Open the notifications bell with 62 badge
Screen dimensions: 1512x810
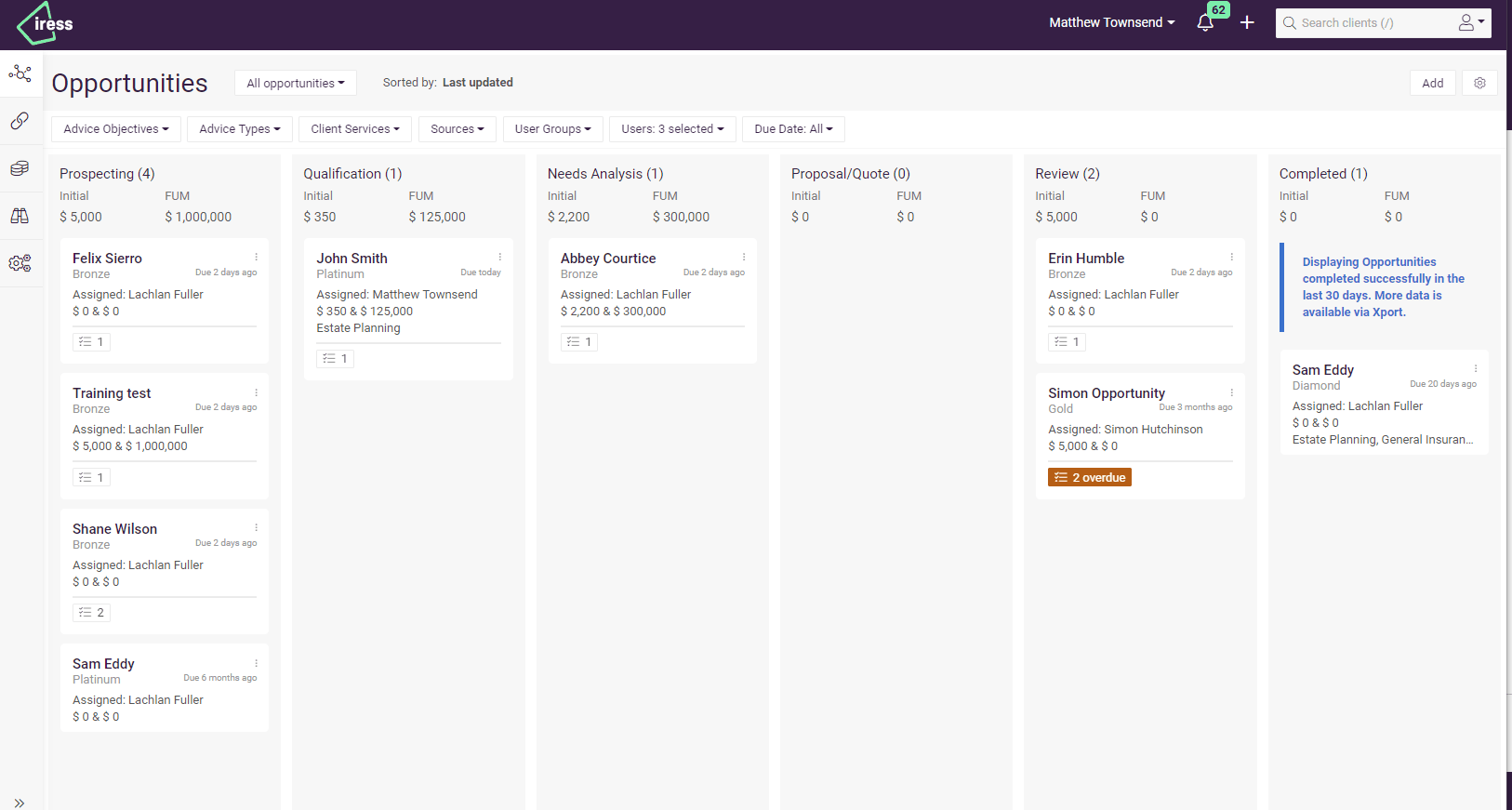(x=1205, y=23)
